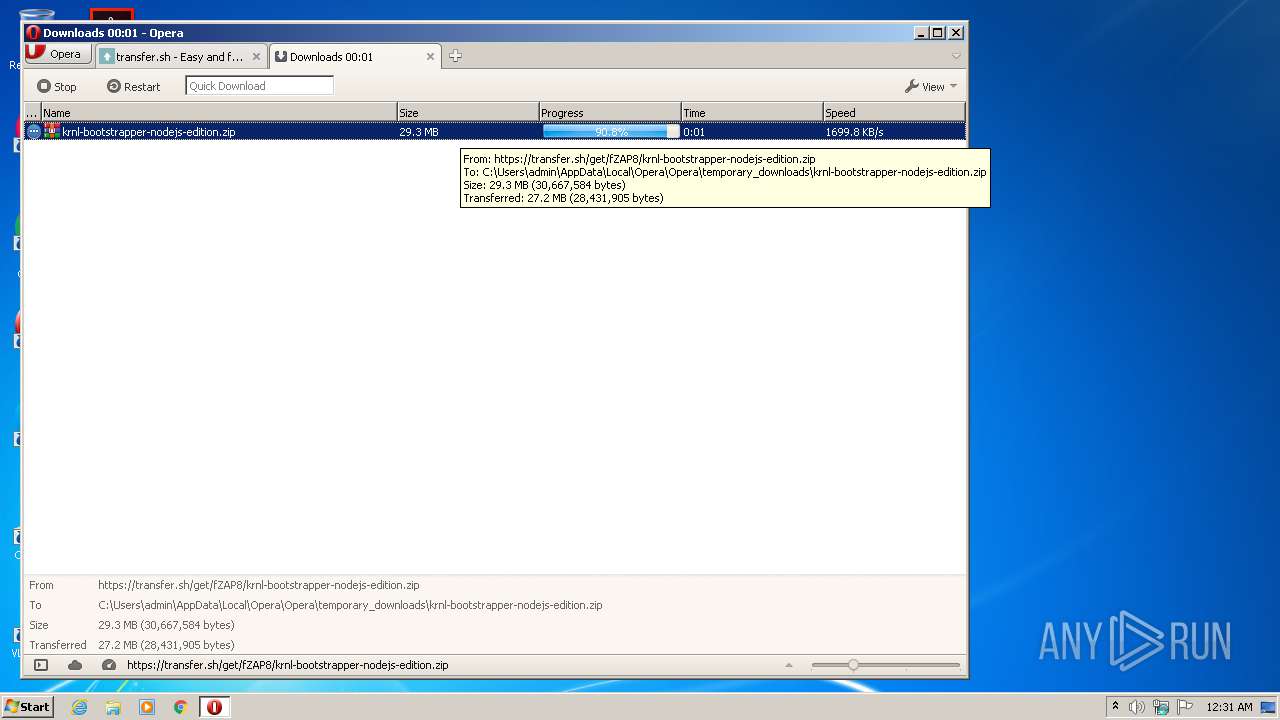Sort downloads by Name column
This screenshot has height=720, width=1280.
click(218, 113)
